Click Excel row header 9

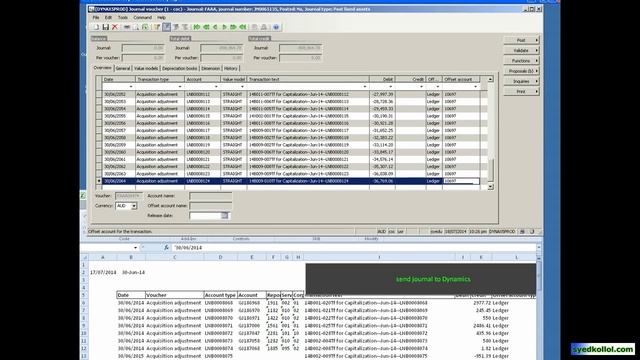coord(84,326)
